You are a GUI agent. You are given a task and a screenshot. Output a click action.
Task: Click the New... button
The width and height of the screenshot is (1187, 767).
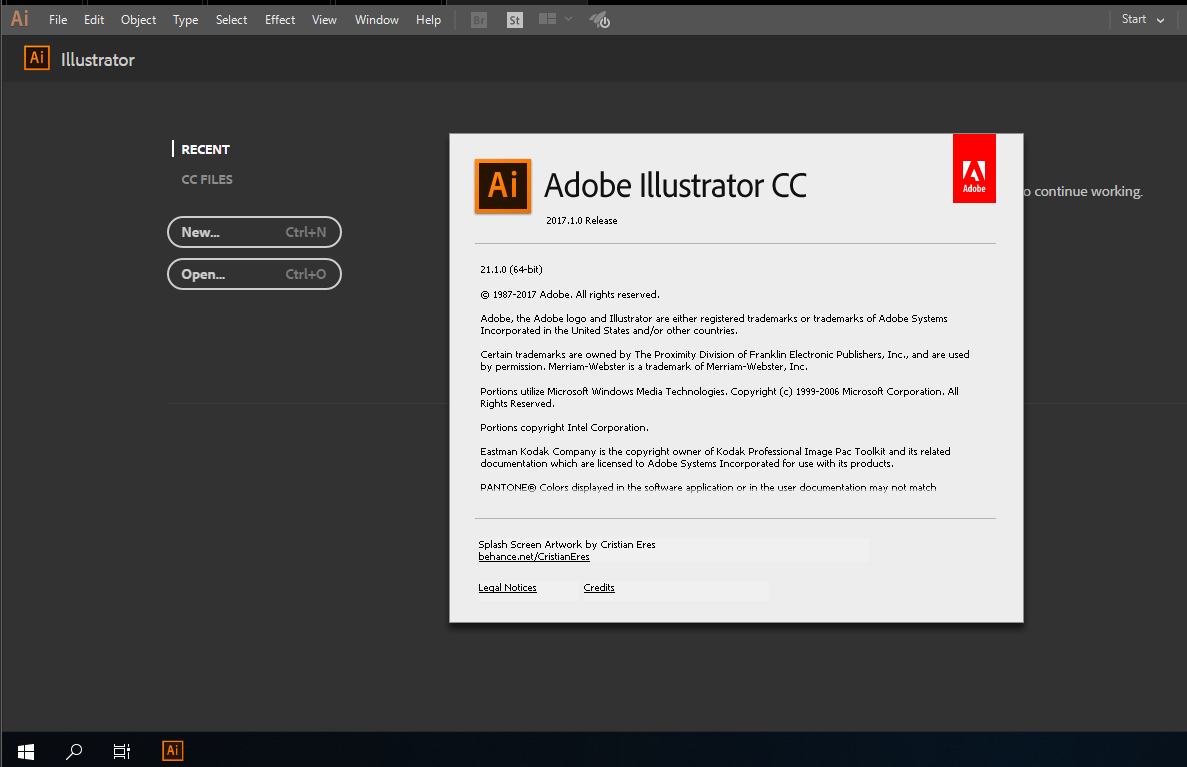pyautogui.click(x=254, y=231)
